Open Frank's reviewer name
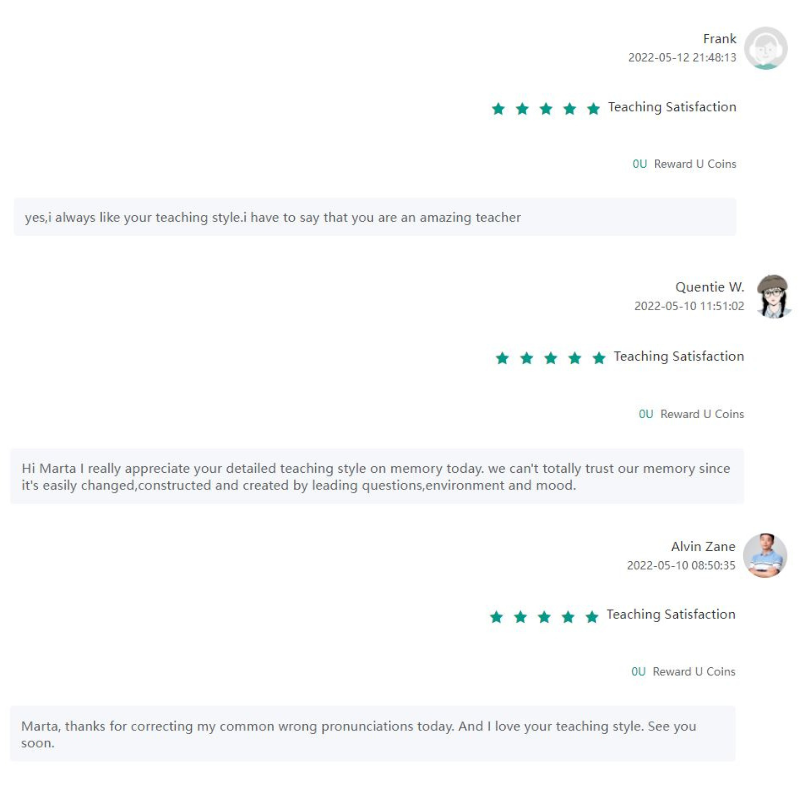The height and width of the screenshot is (800, 800). point(720,38)
